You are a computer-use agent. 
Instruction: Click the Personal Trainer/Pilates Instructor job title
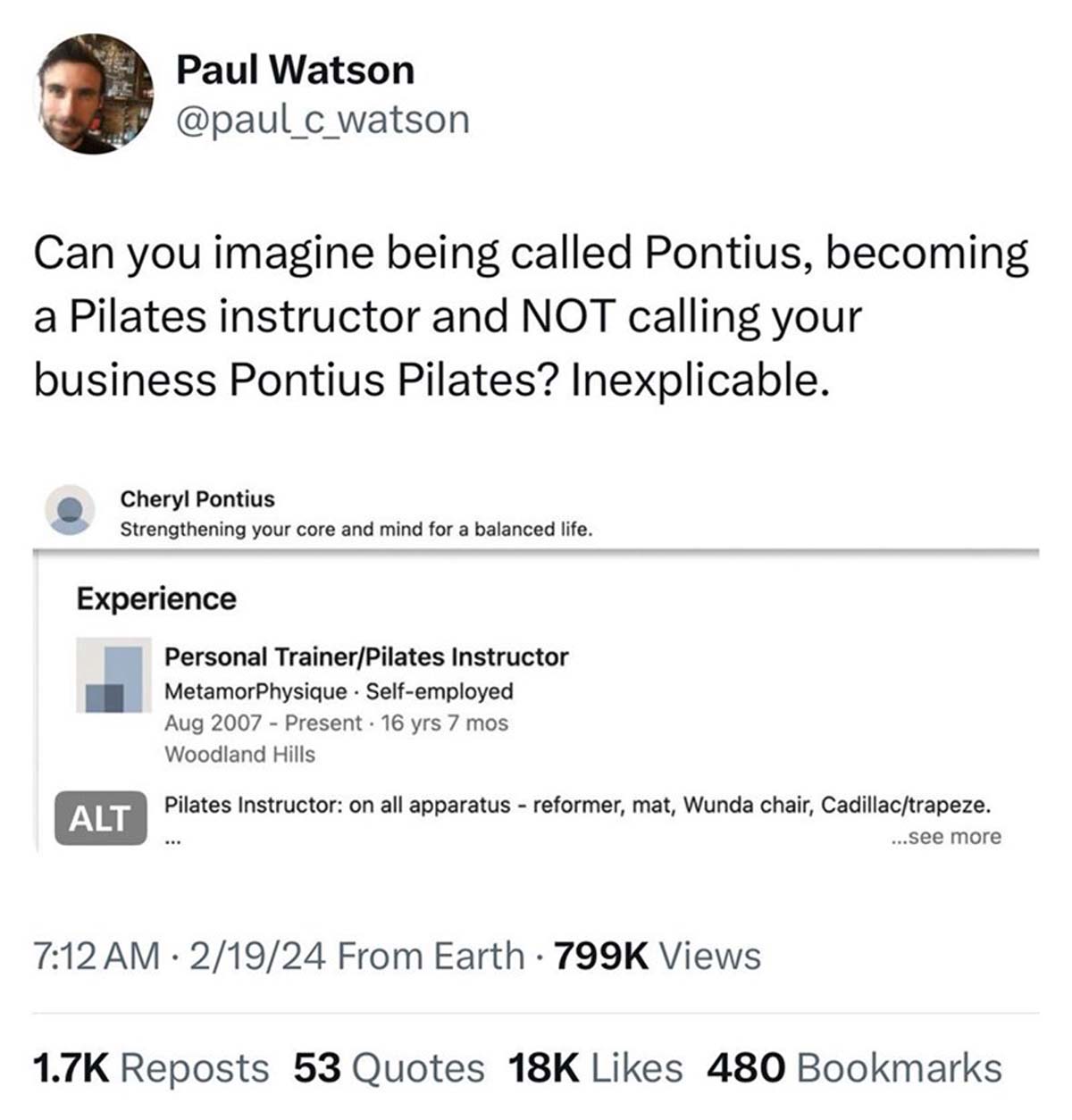[366, 656]
